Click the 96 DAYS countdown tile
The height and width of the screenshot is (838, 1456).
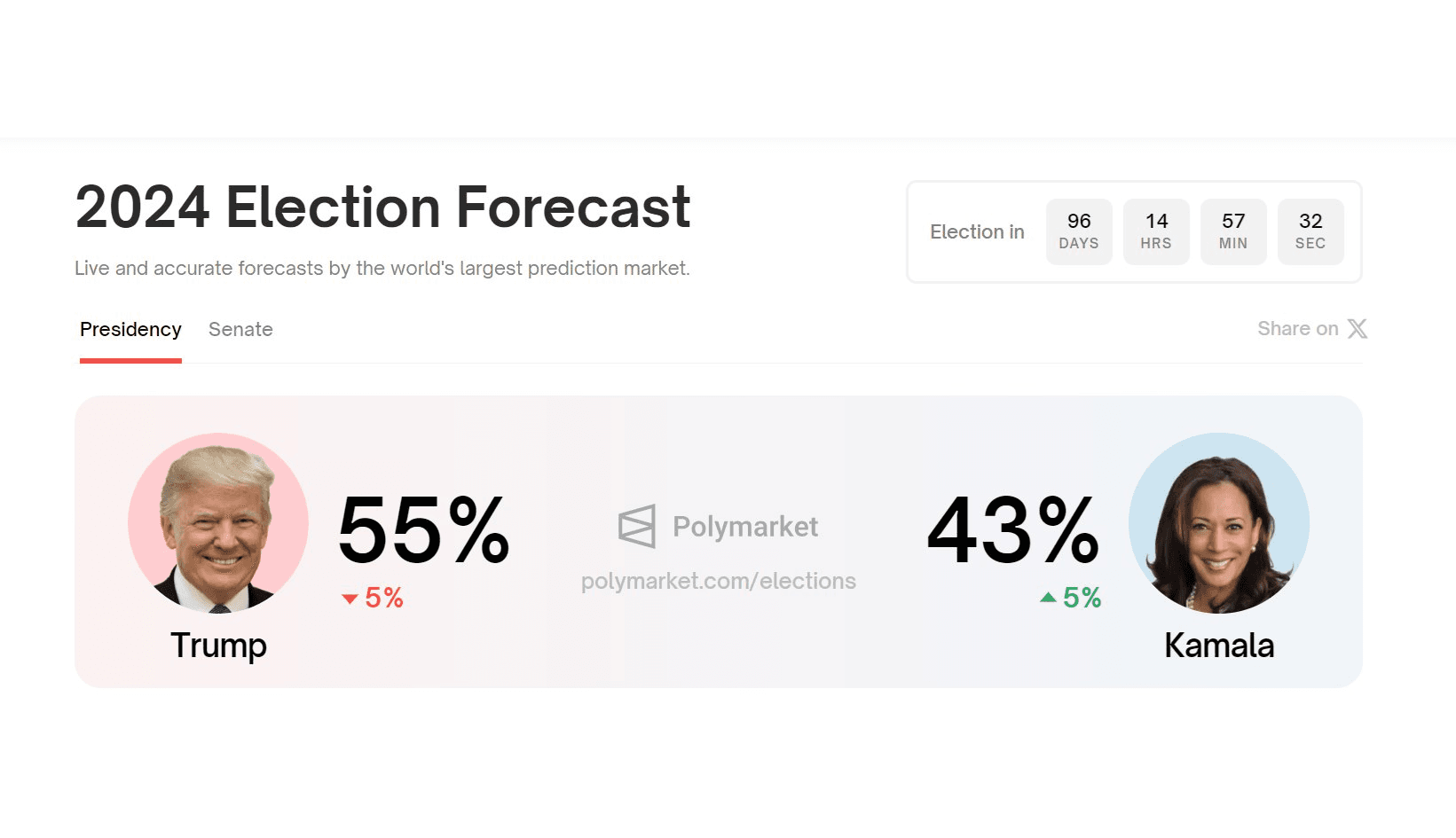tap(1079, 231)
